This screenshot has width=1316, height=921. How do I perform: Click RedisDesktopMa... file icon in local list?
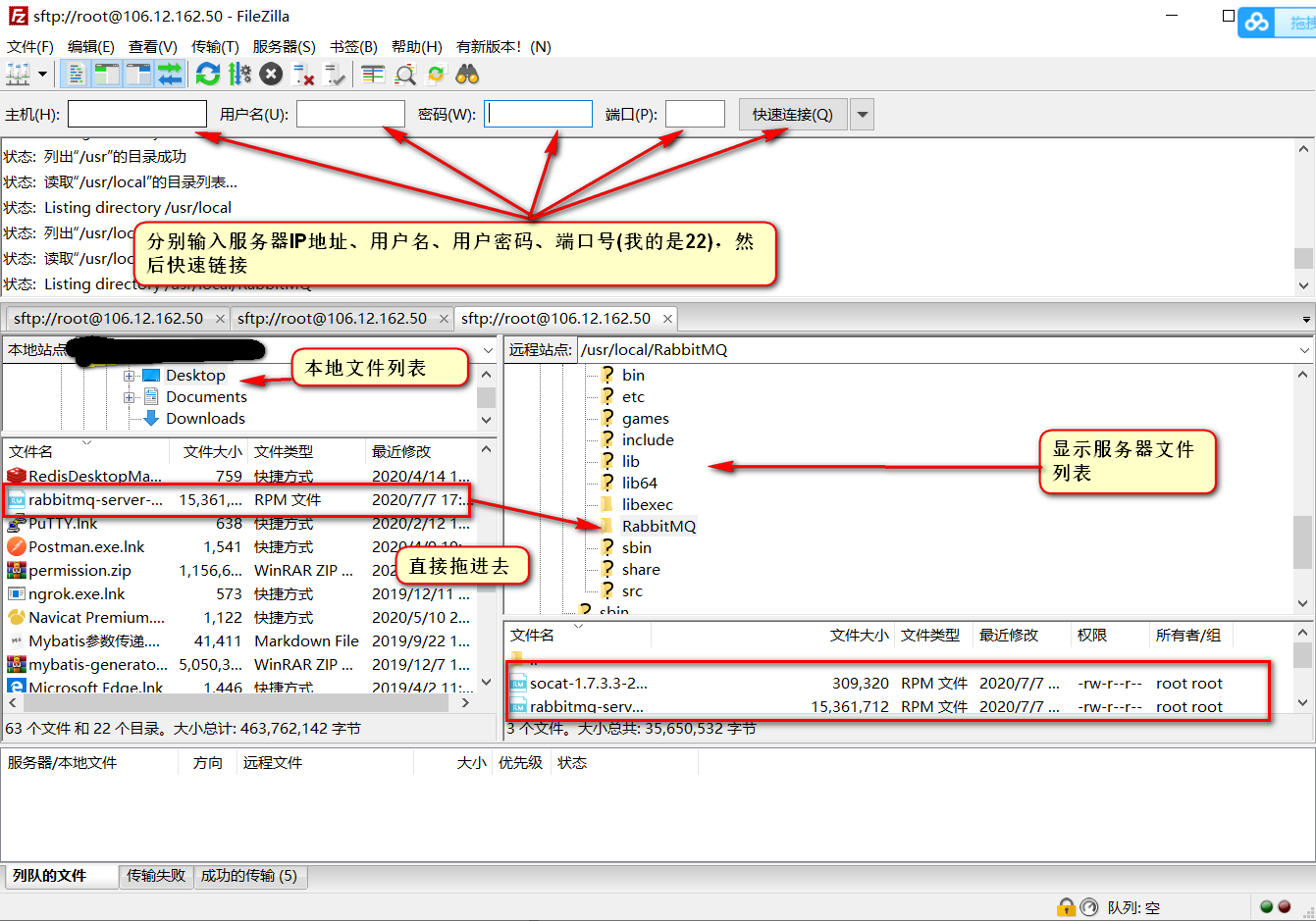17,477
